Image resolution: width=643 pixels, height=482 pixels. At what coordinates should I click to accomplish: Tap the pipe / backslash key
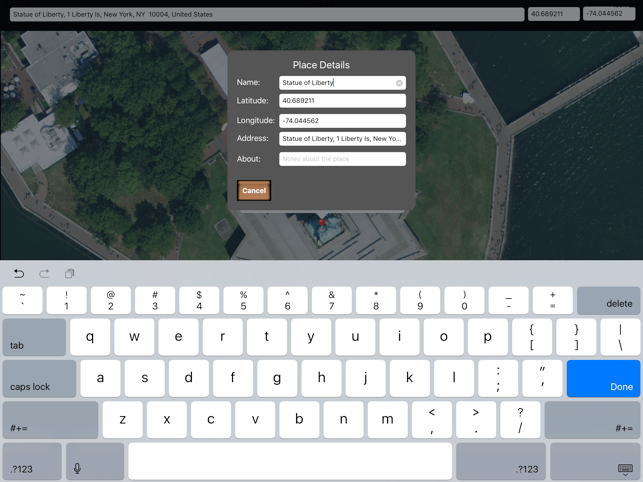620,337
